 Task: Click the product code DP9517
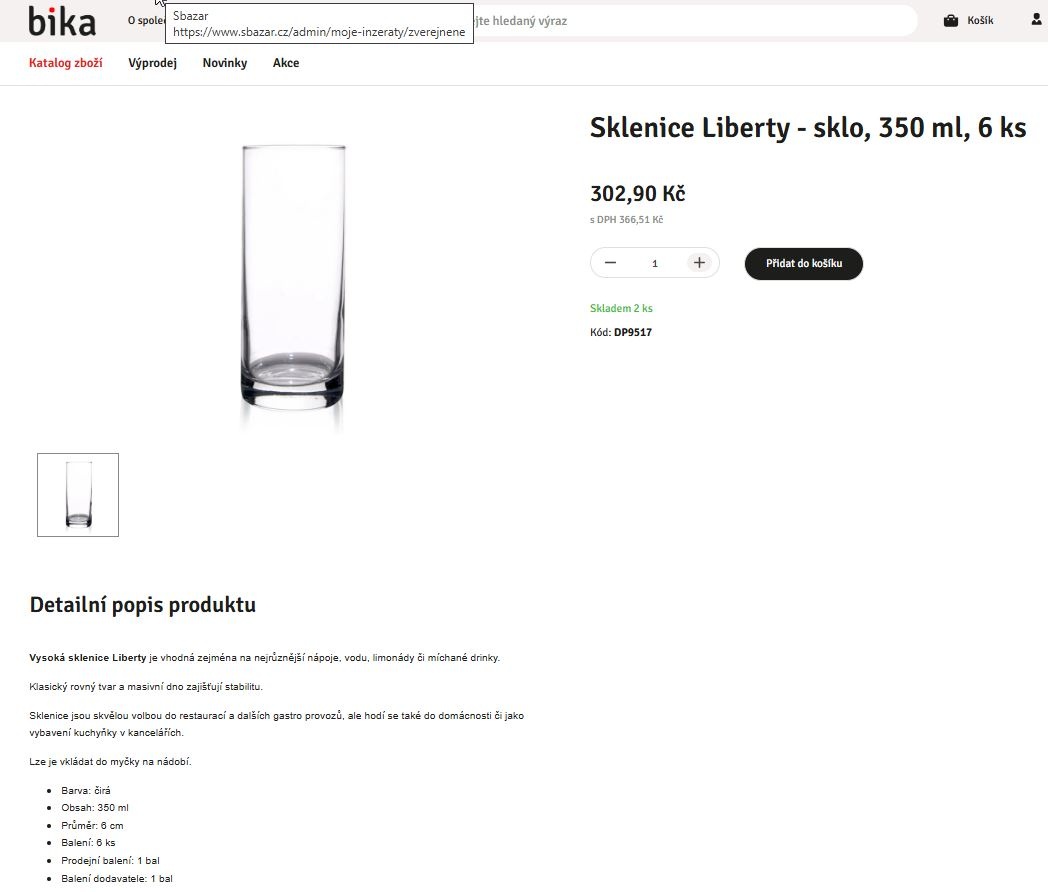click(x=632, y=332)
